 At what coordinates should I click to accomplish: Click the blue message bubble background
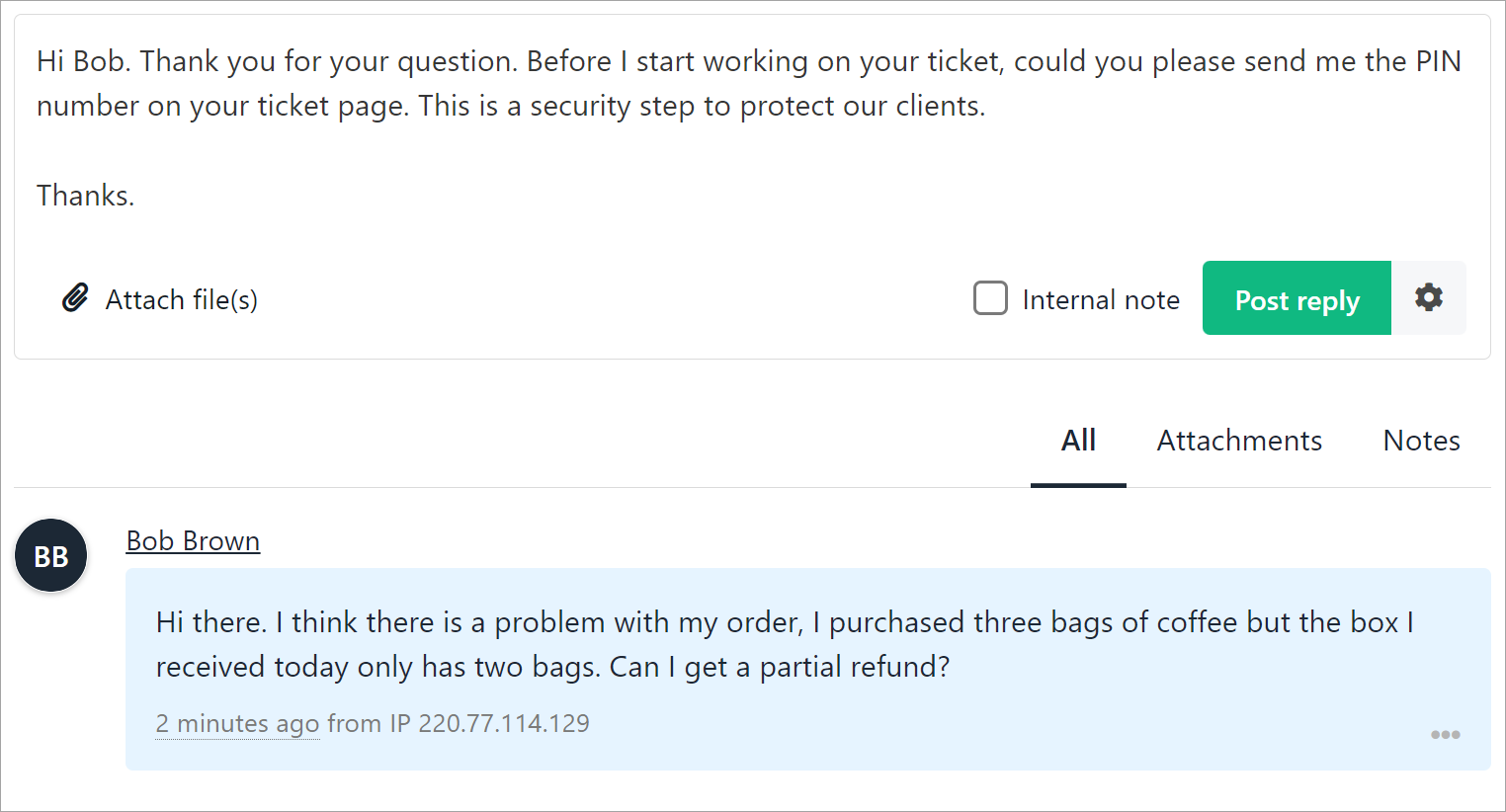pyautogui.click(x=988, y=731)
